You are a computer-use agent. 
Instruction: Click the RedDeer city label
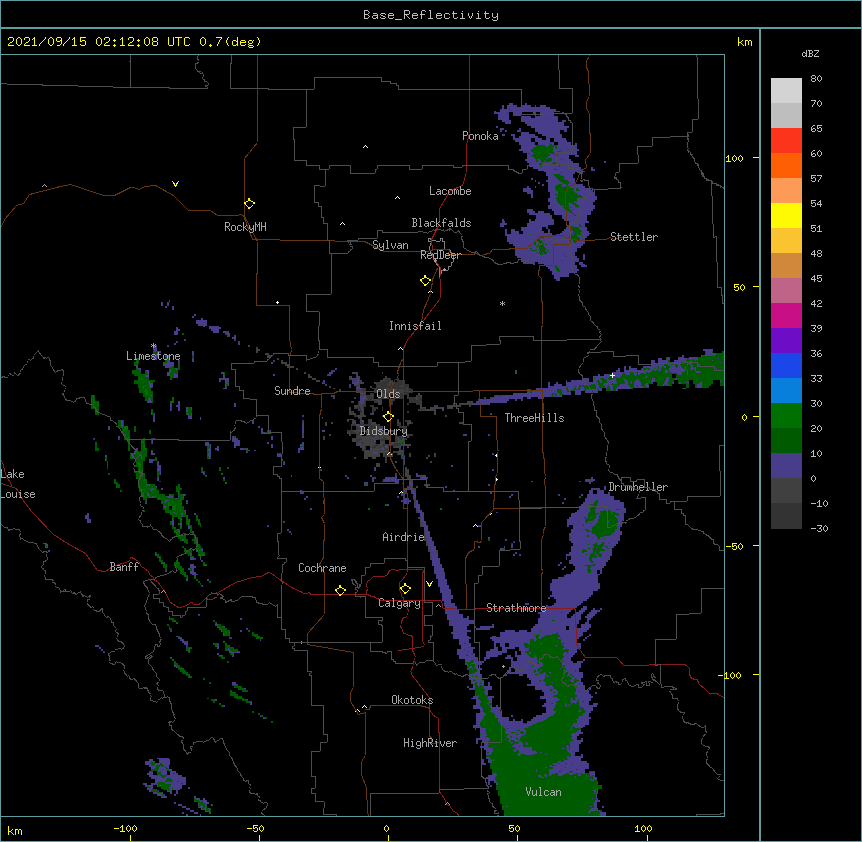[440, 255]
